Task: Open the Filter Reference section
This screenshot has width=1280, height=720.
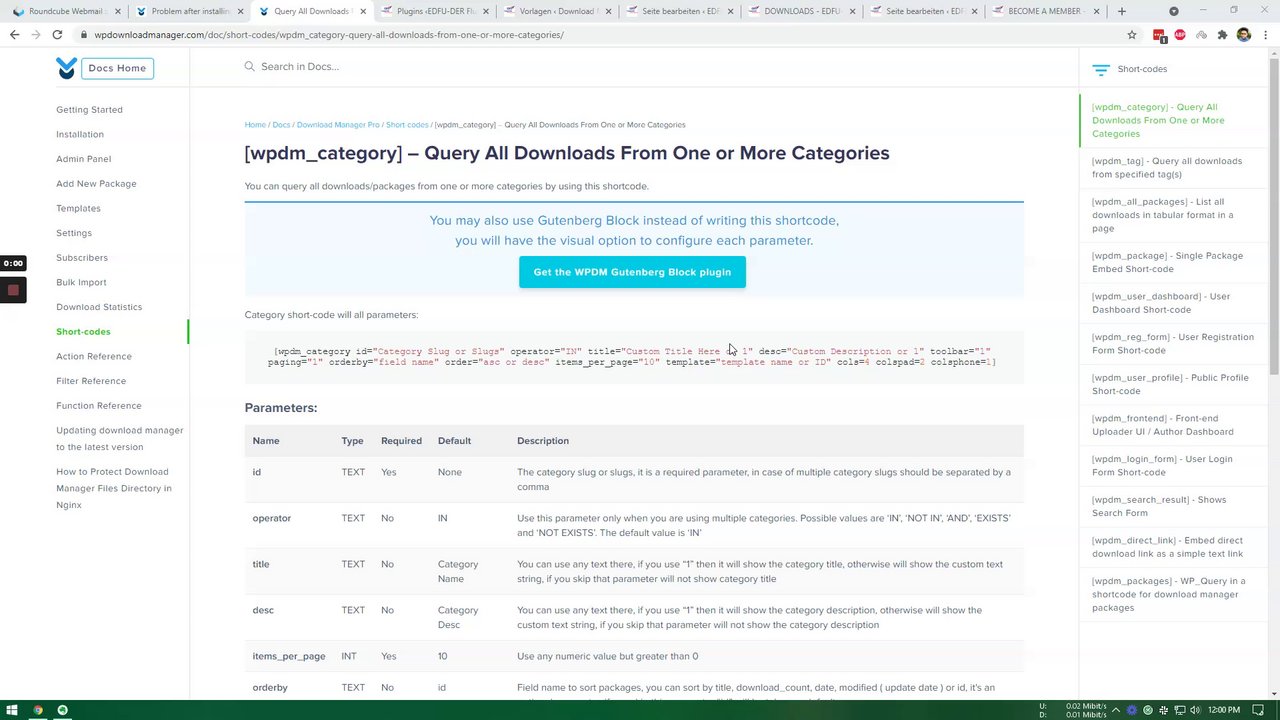Action: coord(91,381)
